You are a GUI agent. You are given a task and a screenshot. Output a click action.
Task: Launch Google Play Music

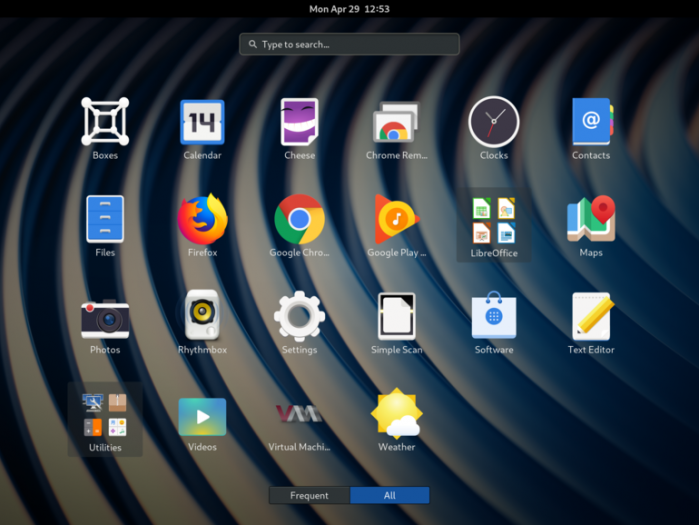tap(396, 219)
